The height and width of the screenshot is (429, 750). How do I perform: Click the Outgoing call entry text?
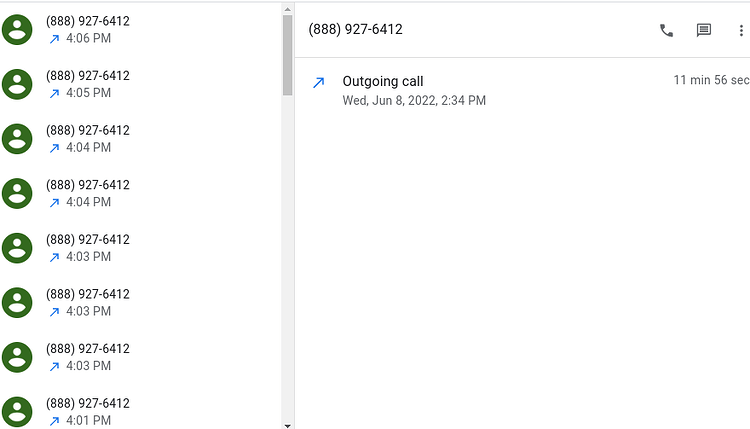pos(383,81)
